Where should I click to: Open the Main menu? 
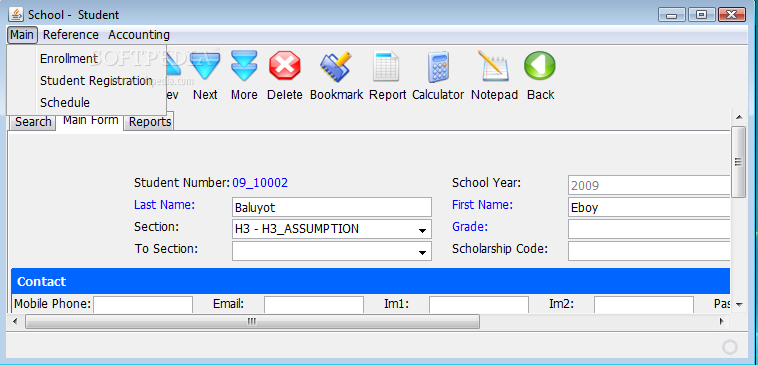22,35
